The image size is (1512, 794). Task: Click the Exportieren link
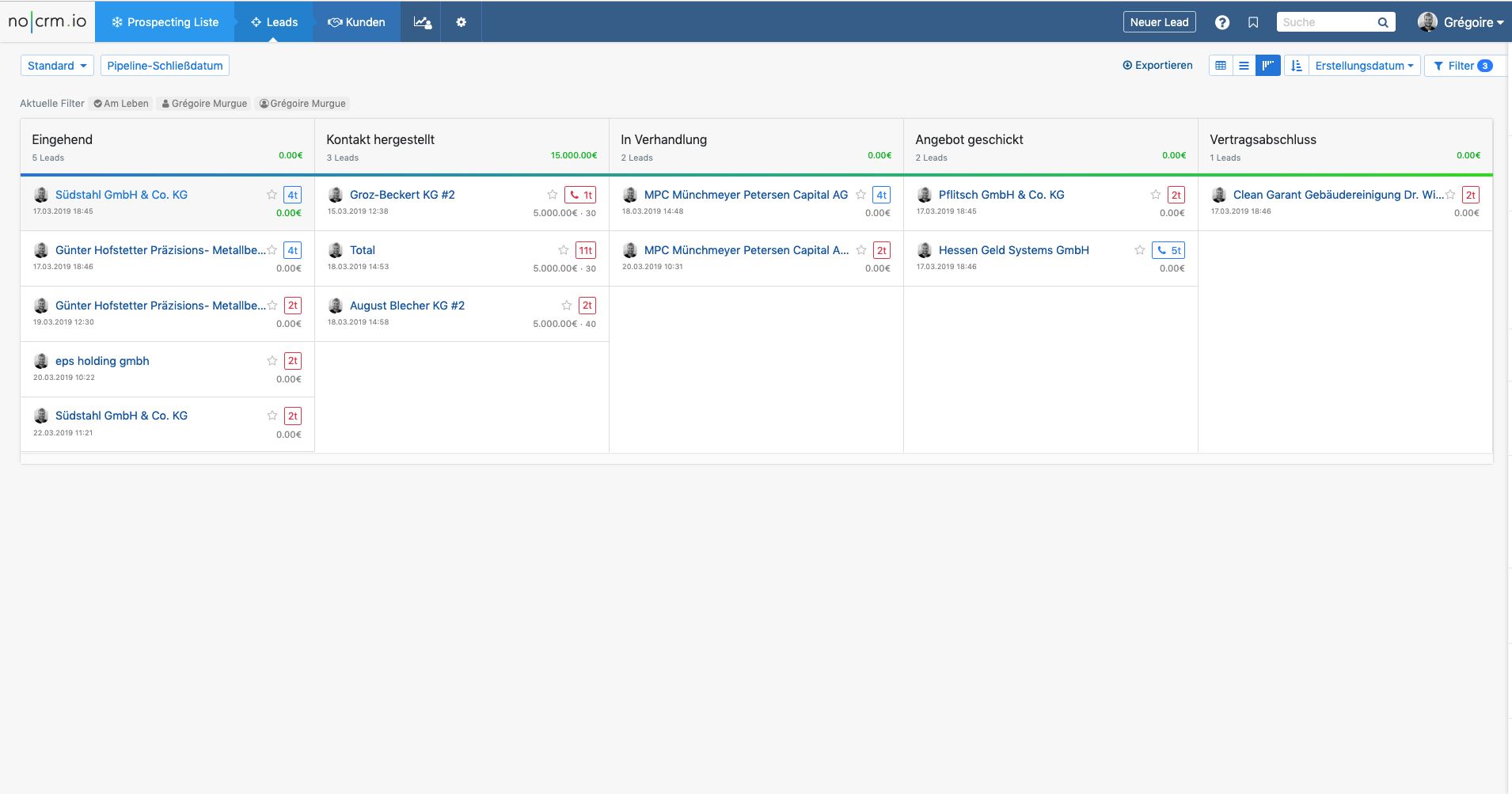1157,66
